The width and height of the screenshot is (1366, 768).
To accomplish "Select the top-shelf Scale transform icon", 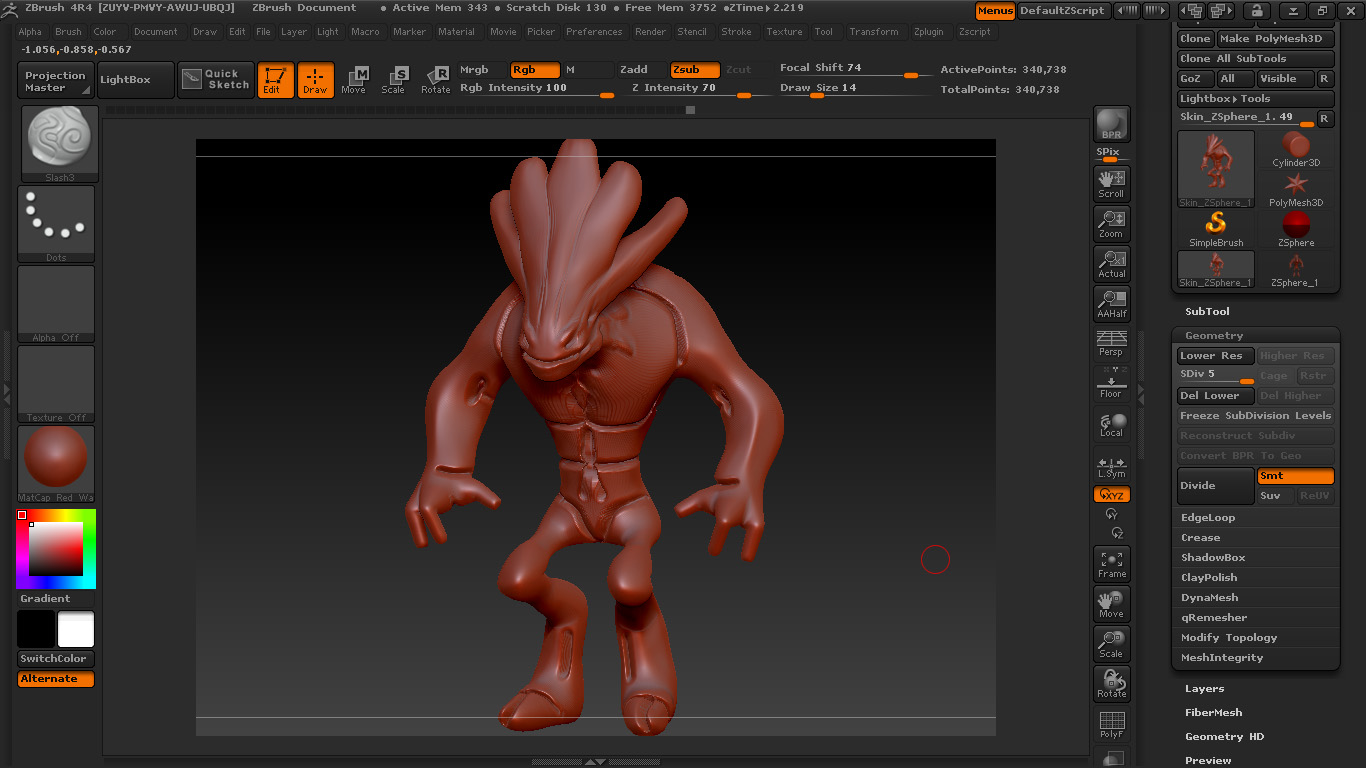I will pyautogui.click(x=394, y=80).
